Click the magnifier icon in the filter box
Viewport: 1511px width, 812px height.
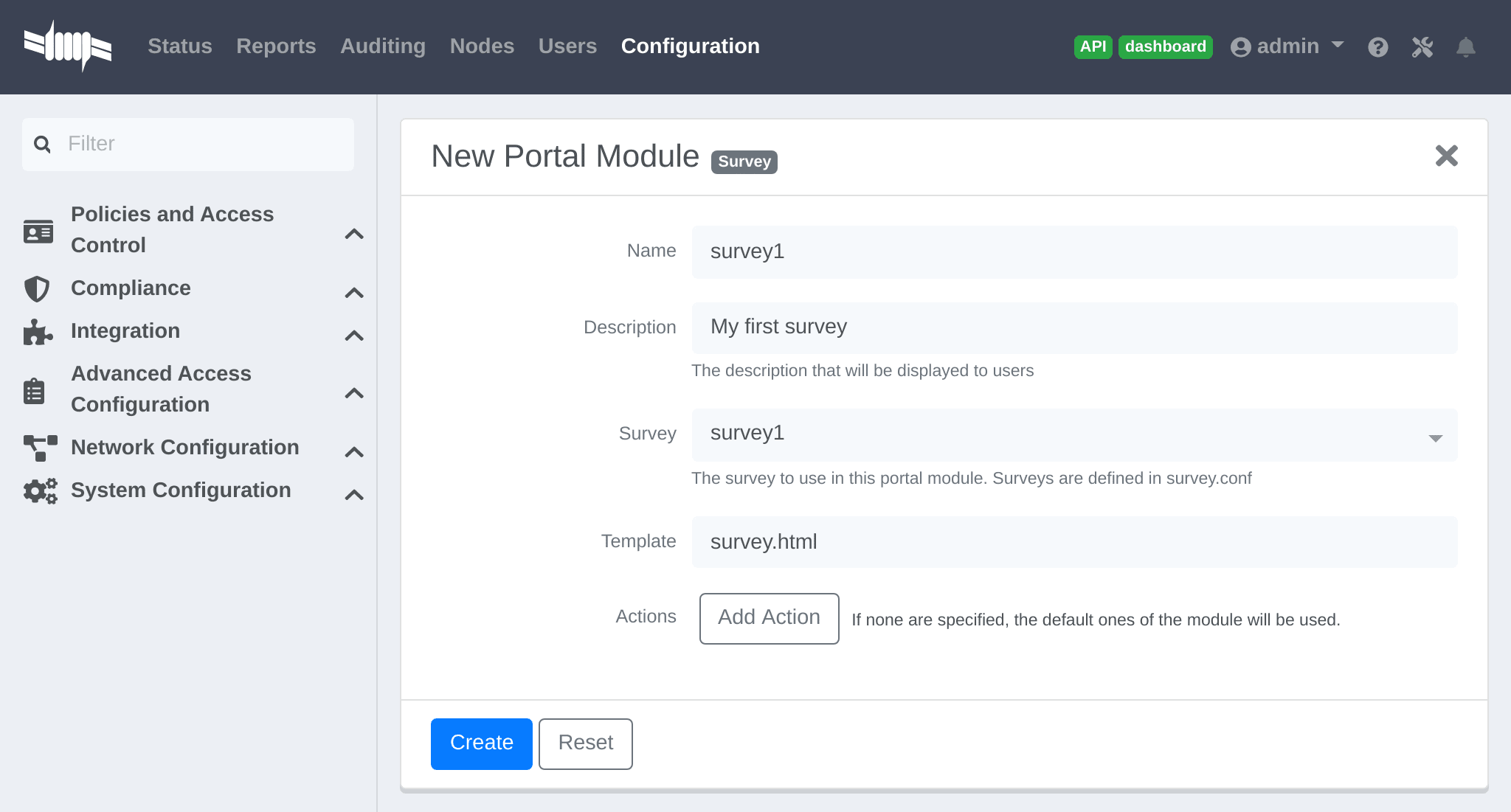pyautogui.click(x=42, y=144)
